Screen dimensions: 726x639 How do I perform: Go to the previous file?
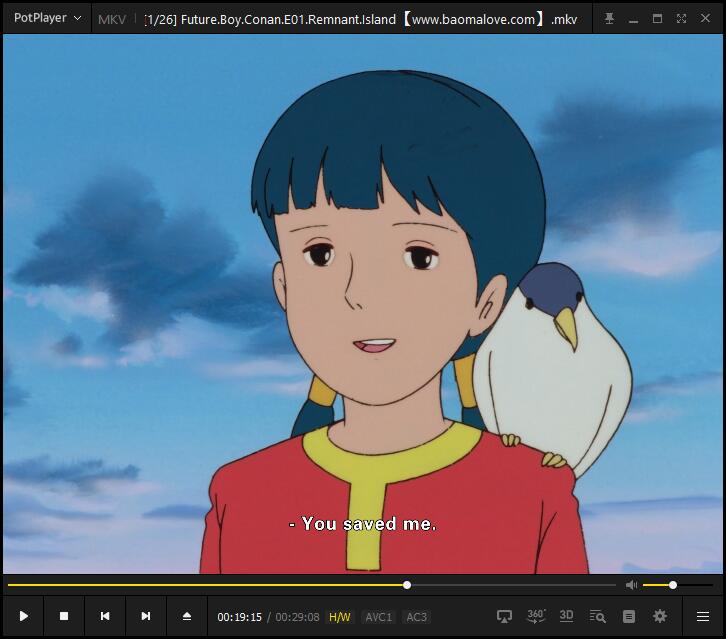(105, 616)
